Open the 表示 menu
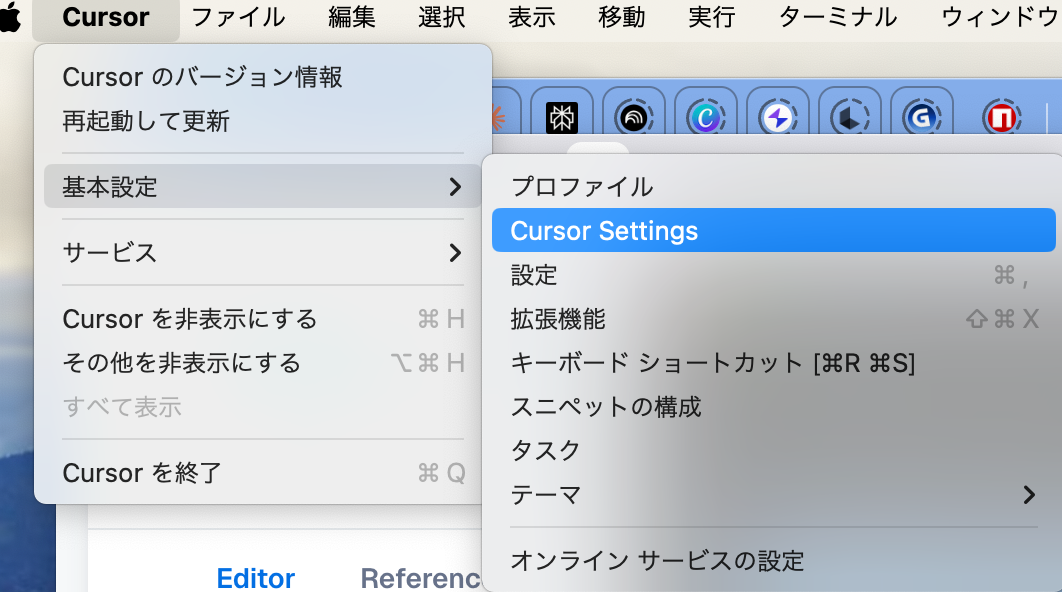This screenshot has height=592, width=1062. pos(532,18)
